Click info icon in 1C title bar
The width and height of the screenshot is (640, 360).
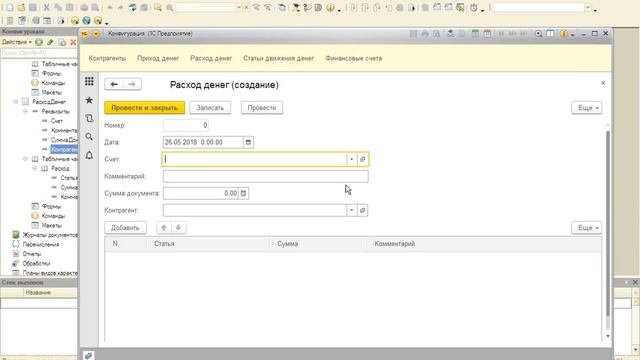[x=564, y=34]
